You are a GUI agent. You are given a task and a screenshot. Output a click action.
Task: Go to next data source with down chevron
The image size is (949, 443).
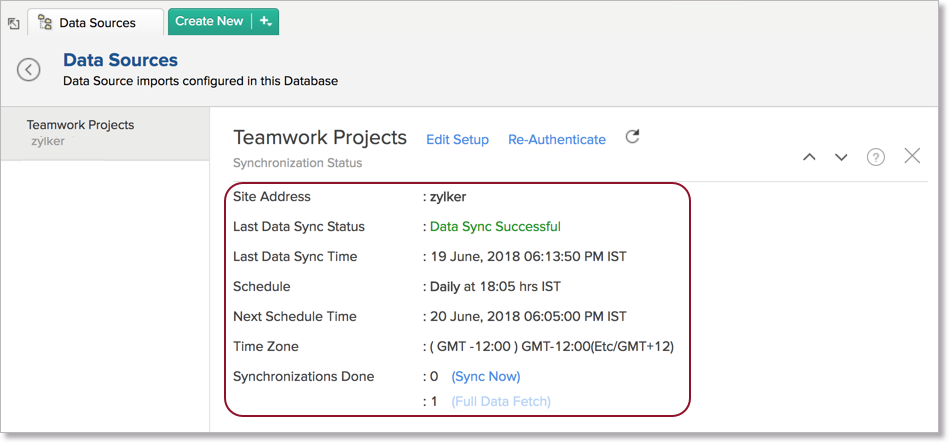(x=841, y=157)
